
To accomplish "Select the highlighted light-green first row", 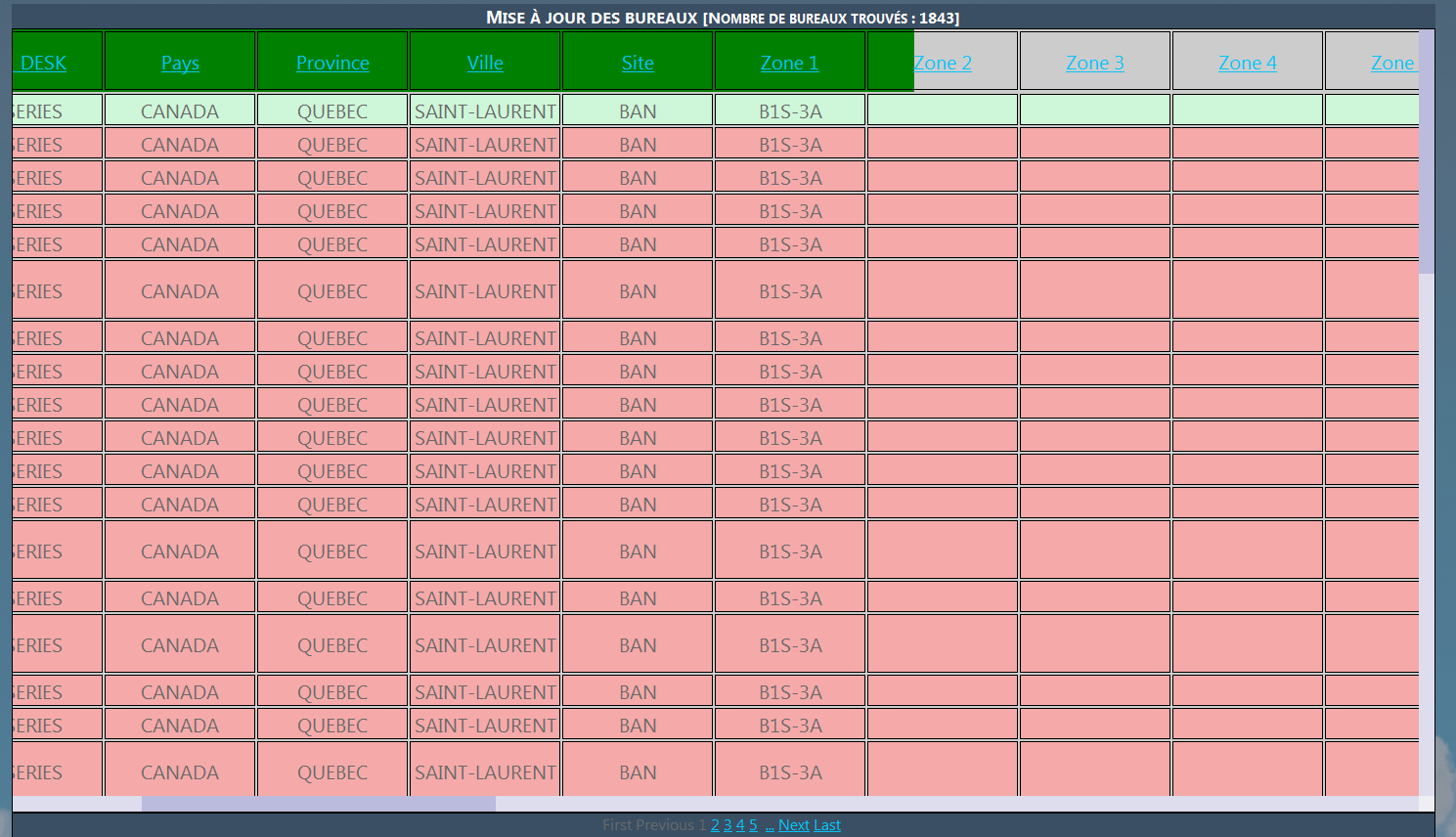I will [x=485, y=110].
